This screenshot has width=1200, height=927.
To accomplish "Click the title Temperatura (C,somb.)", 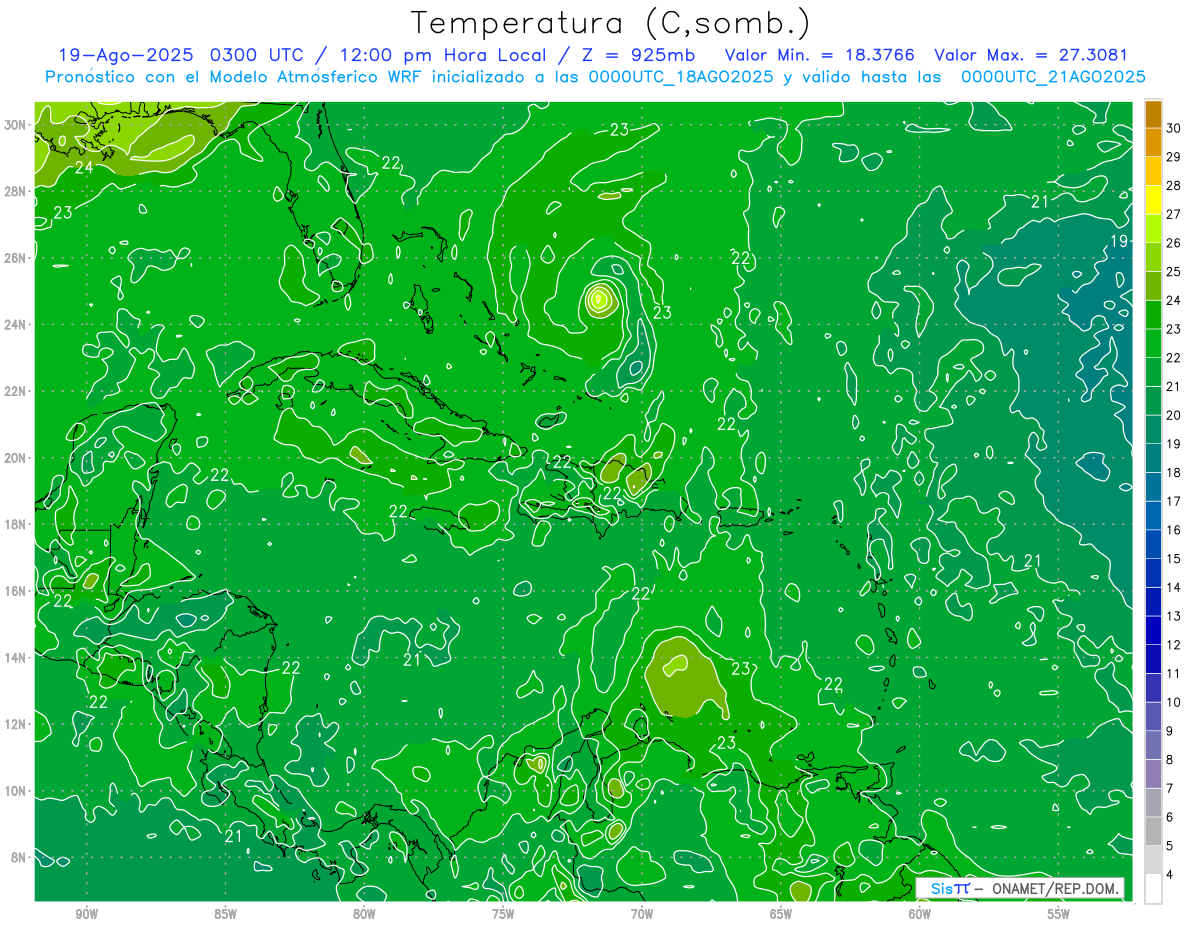I will pyautogui.click(x=611, y=22).
